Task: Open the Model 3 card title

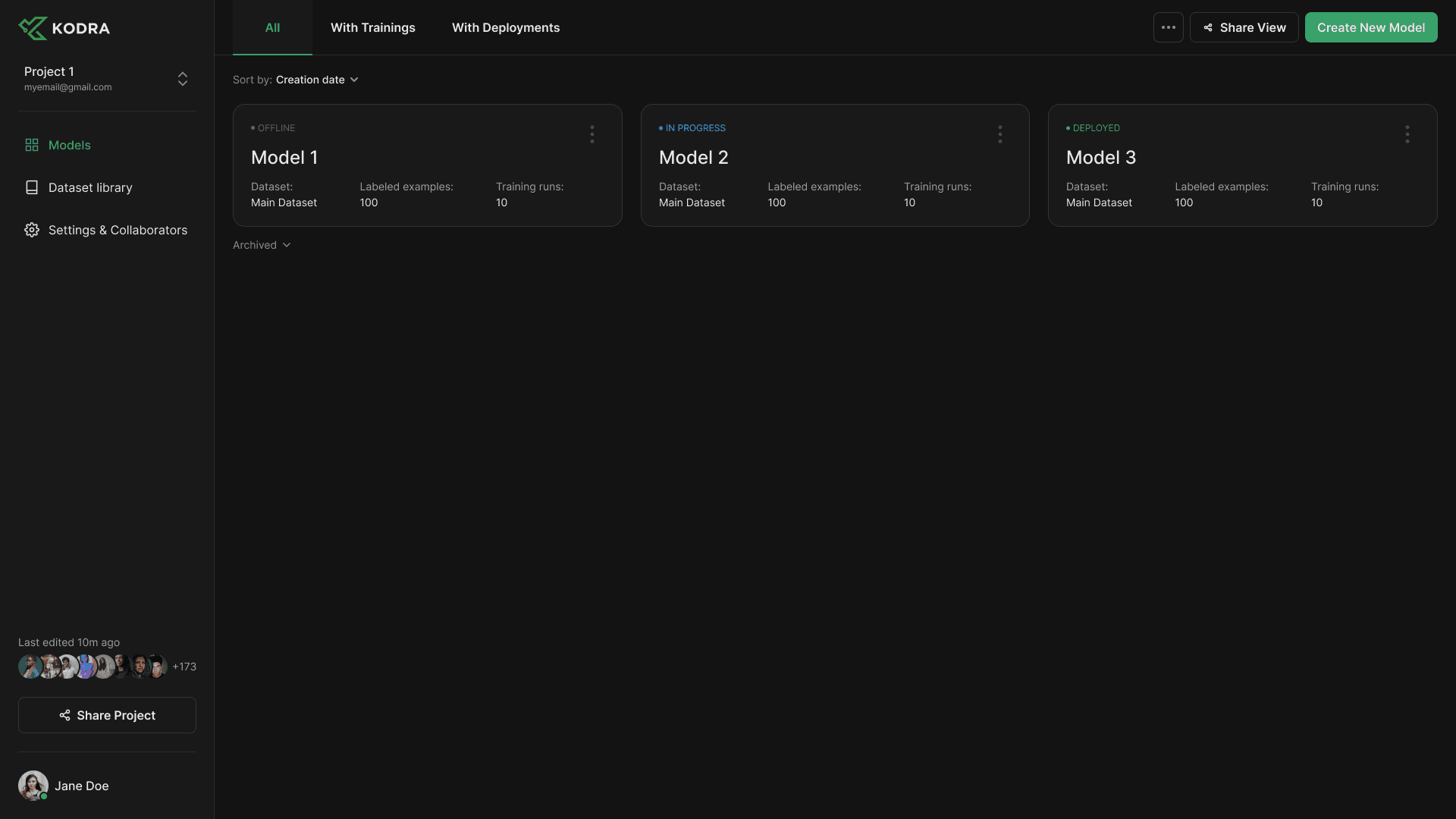Action: pyautogui.click(x=1101, y=158)
